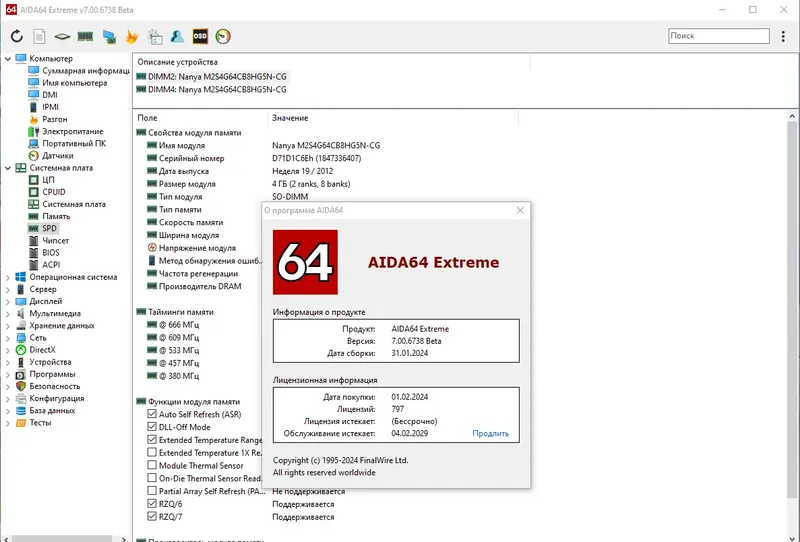Toggle Module Thermal Sensor checkbox
This screenshot has height=542, width=800.
[152, 465]
